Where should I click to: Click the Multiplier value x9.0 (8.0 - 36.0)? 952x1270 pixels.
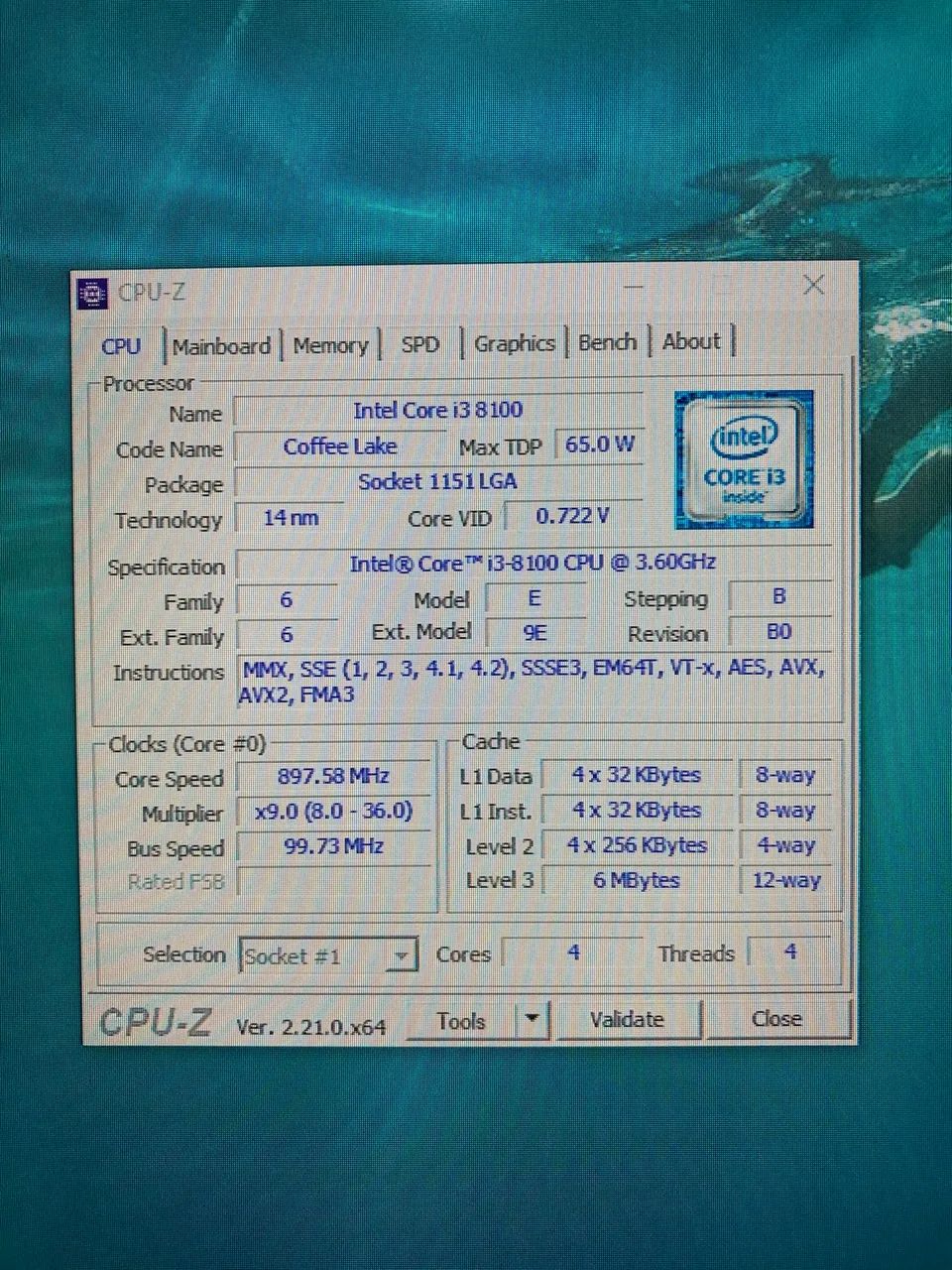pyautogui.click(x=333, y=812)
